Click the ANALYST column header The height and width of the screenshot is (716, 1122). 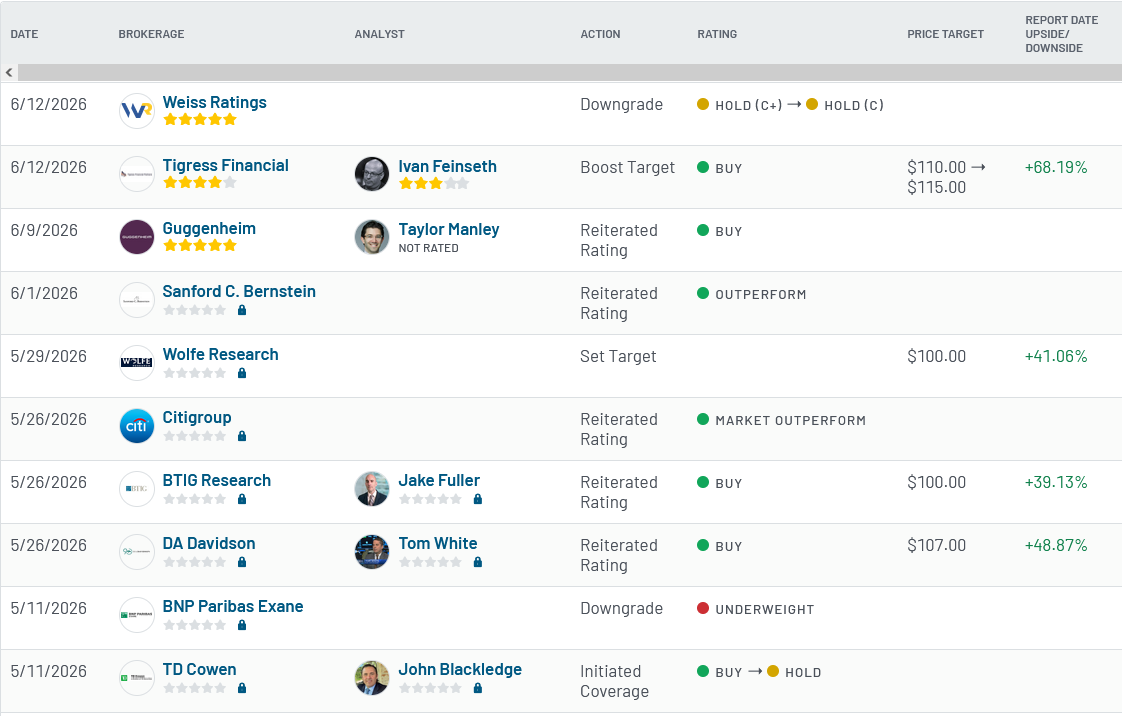tap(379, 34)
